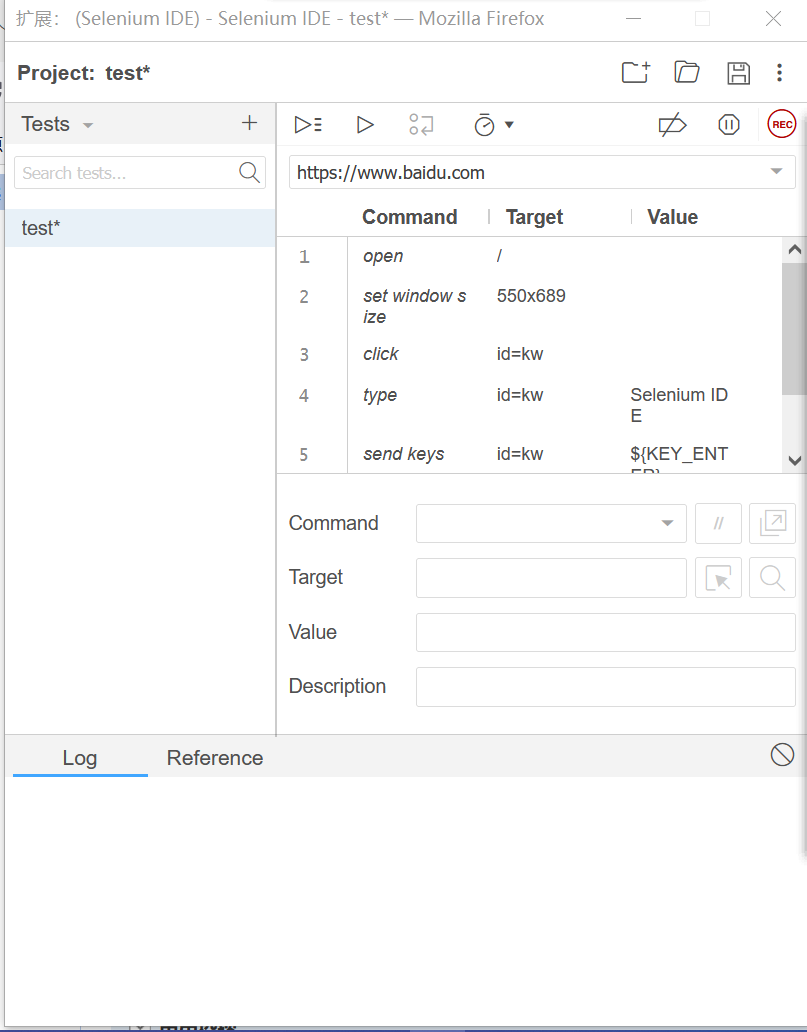This screenshot has height=1032, width=807.
Task: Click the search magnifier in tests panel
Action: point(249,172)
